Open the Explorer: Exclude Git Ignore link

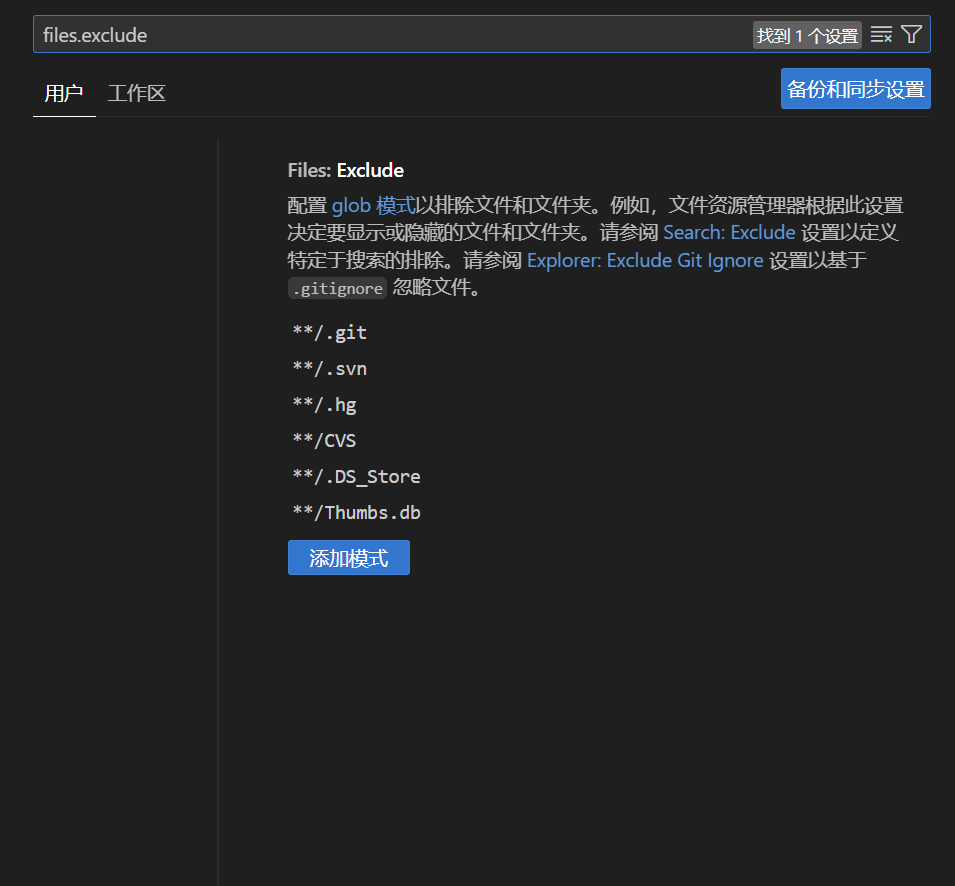click(645, 260)
